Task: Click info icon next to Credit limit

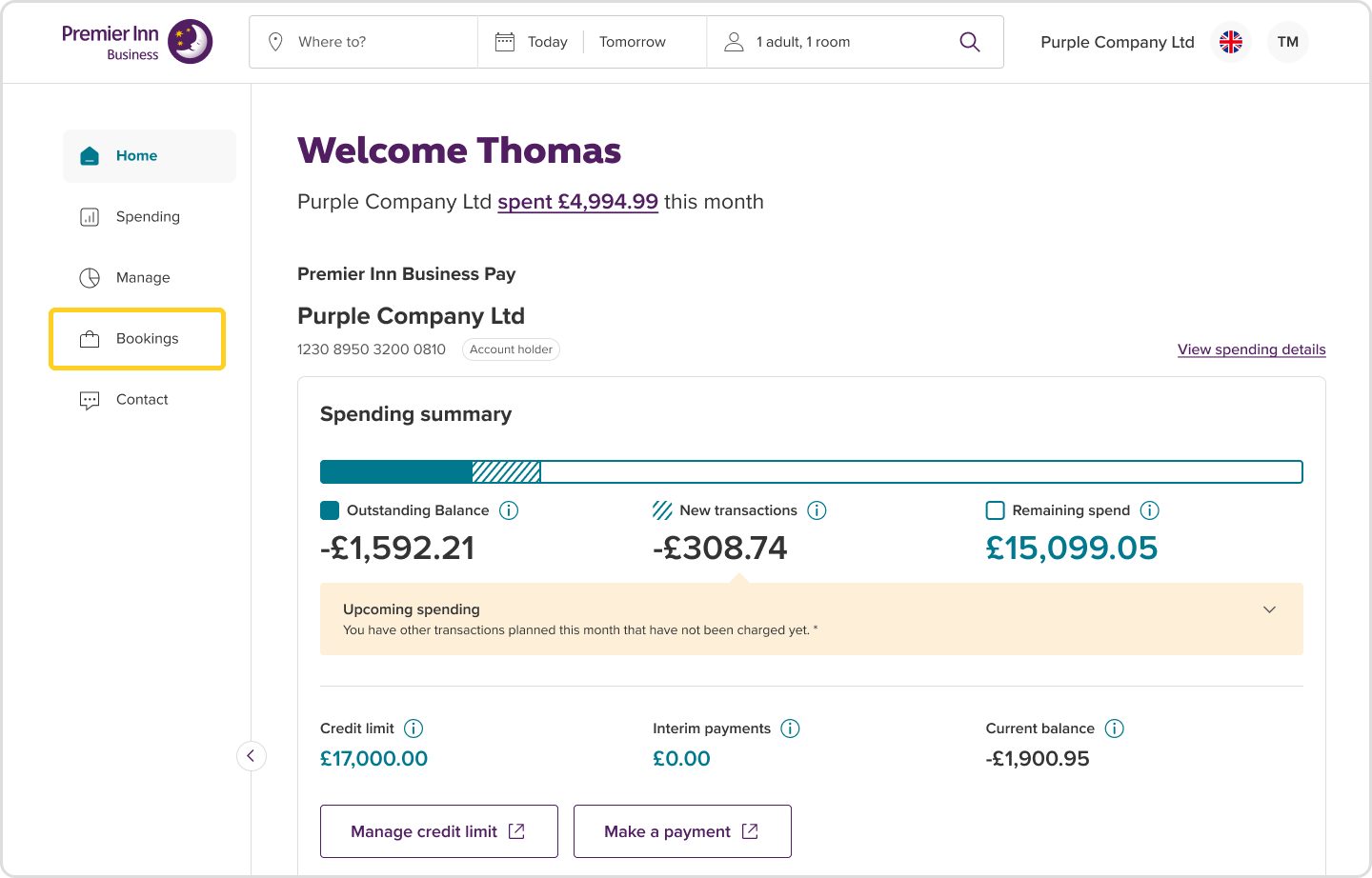Action: coord(414,728)
